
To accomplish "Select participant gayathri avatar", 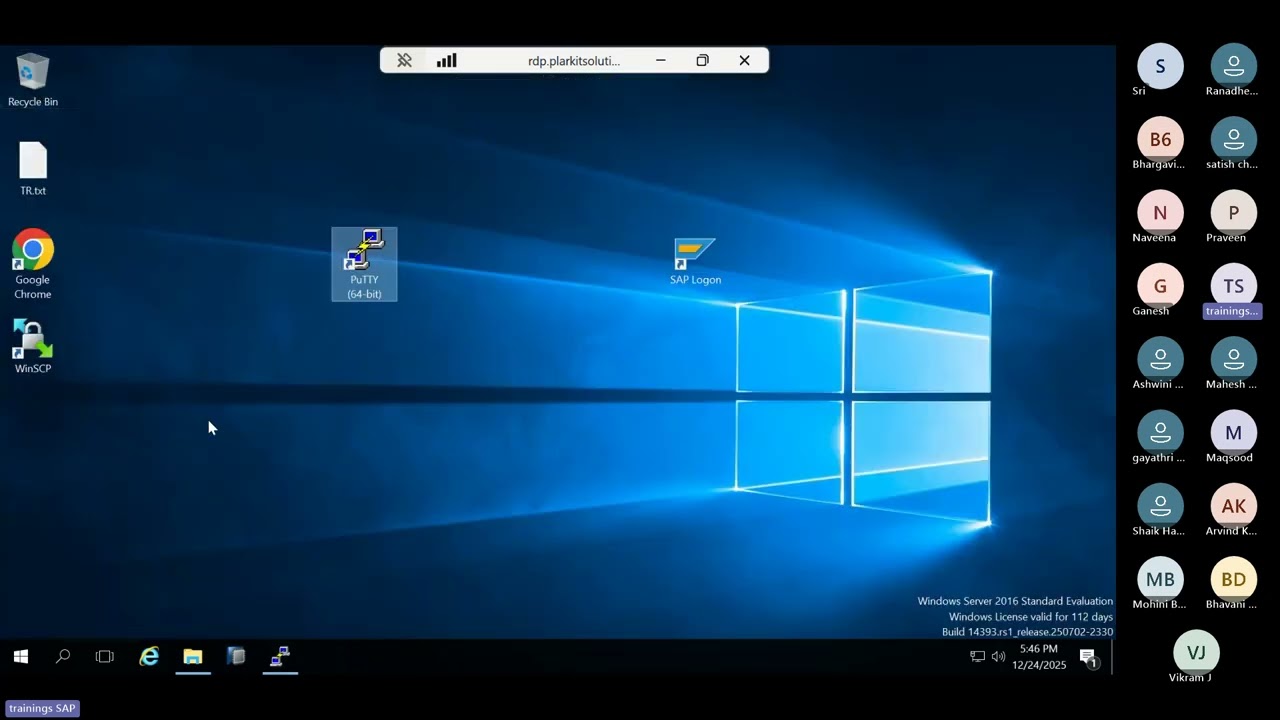I will [x=1160, y=432].
